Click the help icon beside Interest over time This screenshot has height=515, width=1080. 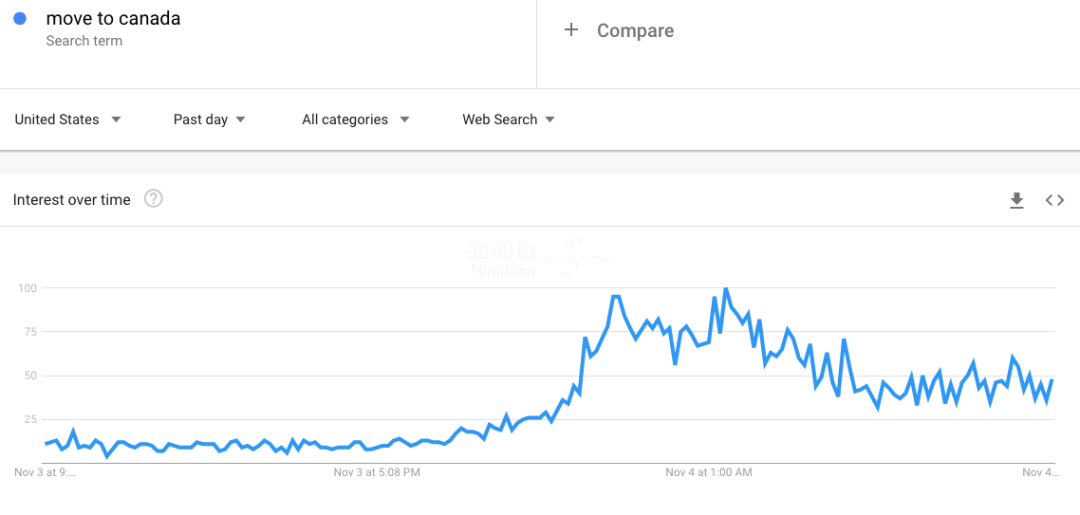[x=153, y=199]
